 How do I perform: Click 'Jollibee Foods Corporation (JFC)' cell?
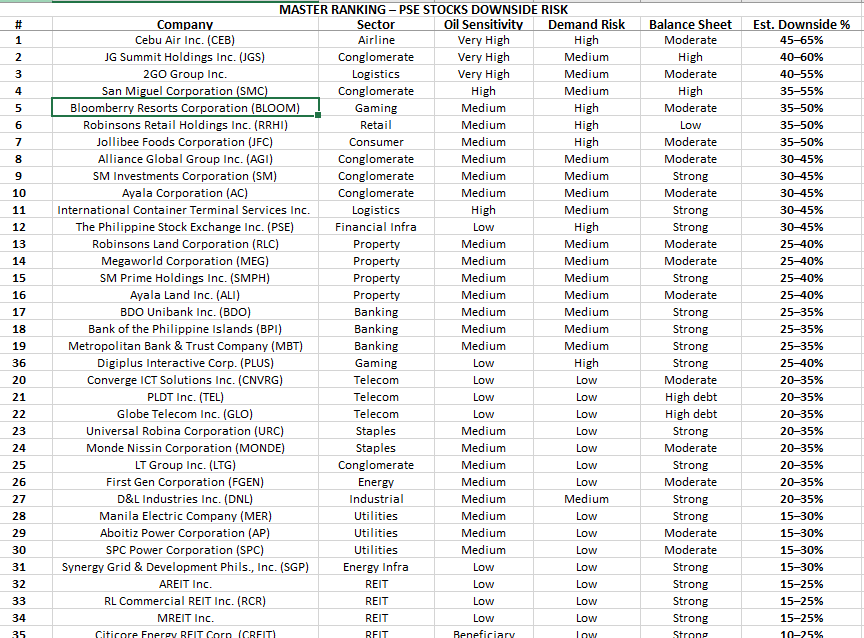click(185, 142)
